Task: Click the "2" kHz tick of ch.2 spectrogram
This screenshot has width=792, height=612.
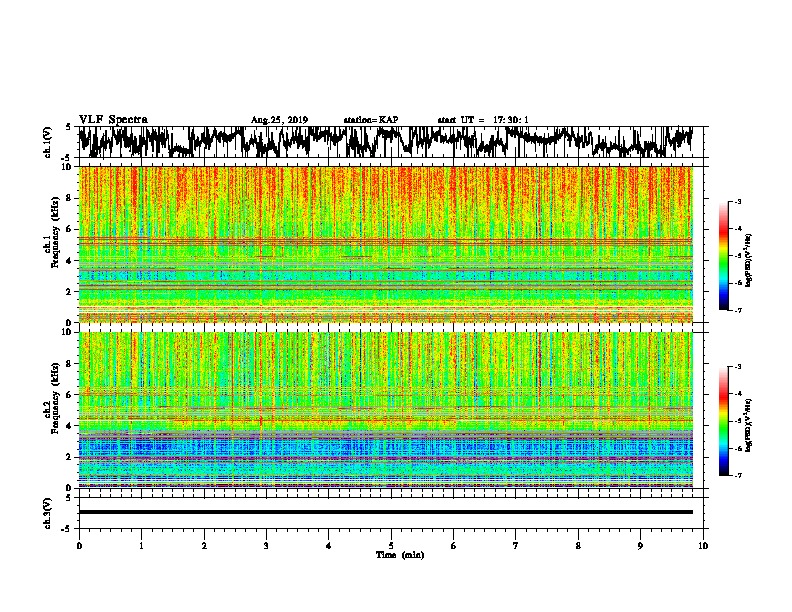Action: 71,457
